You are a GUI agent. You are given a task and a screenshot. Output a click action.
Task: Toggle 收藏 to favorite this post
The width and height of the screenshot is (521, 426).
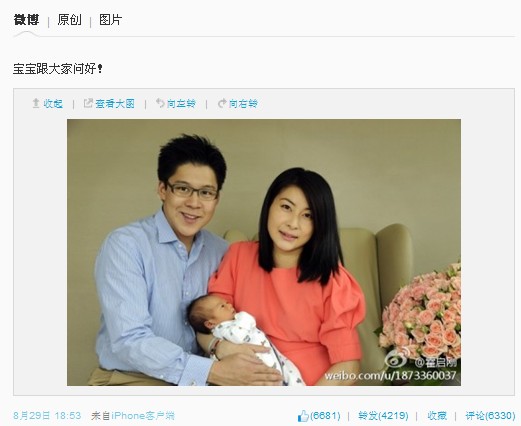[x=437, y=416]
